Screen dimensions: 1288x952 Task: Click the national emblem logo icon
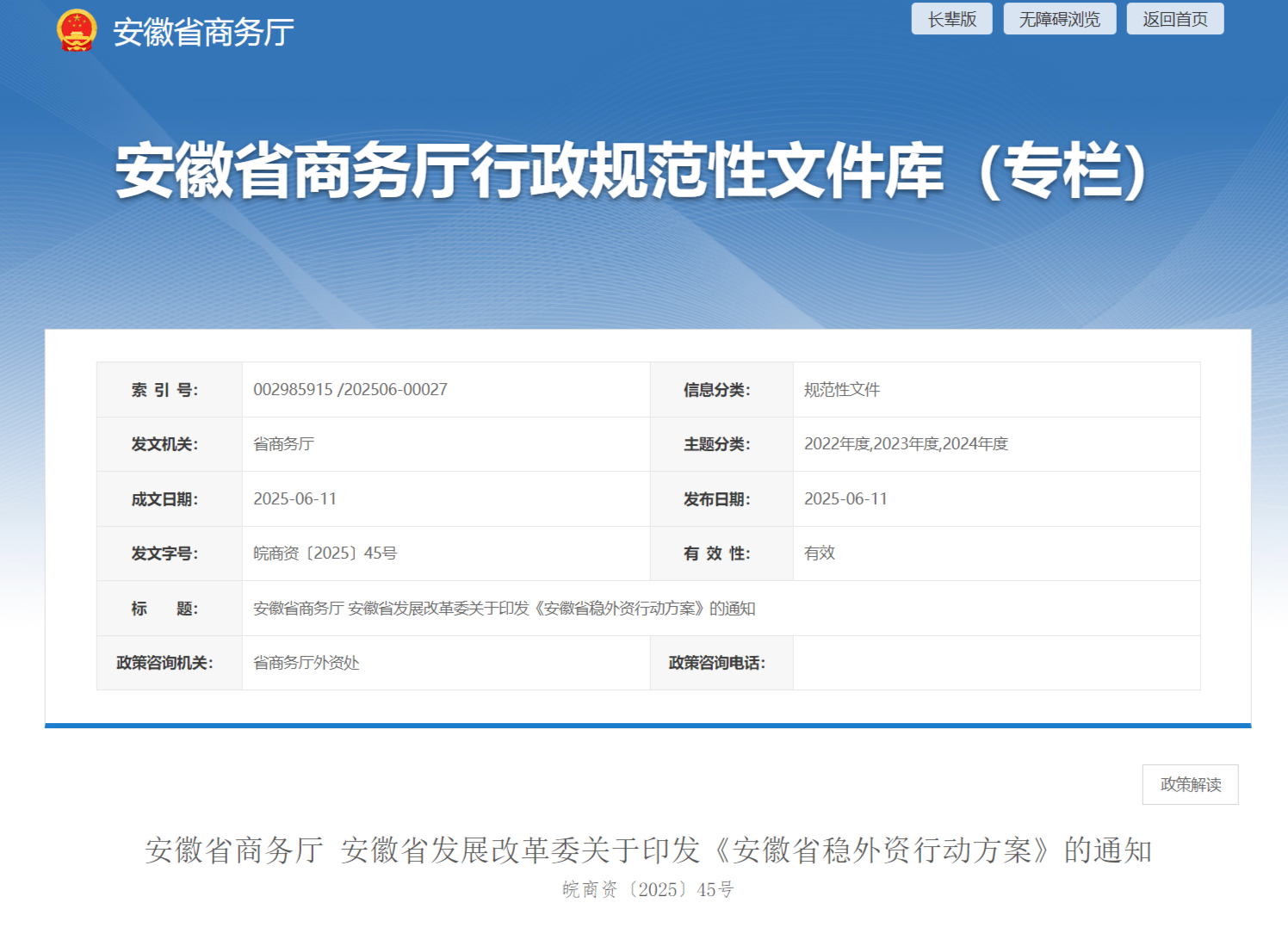point(77,30)
